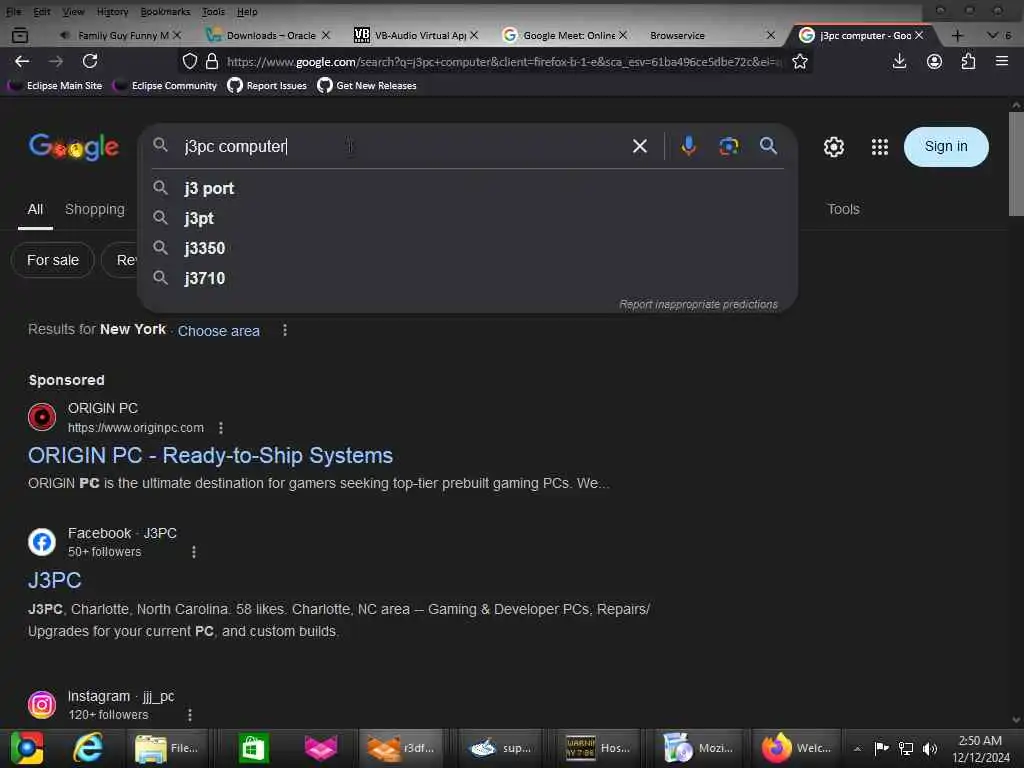Open Facebook result options dots
1024x768 pixels.
193,552
